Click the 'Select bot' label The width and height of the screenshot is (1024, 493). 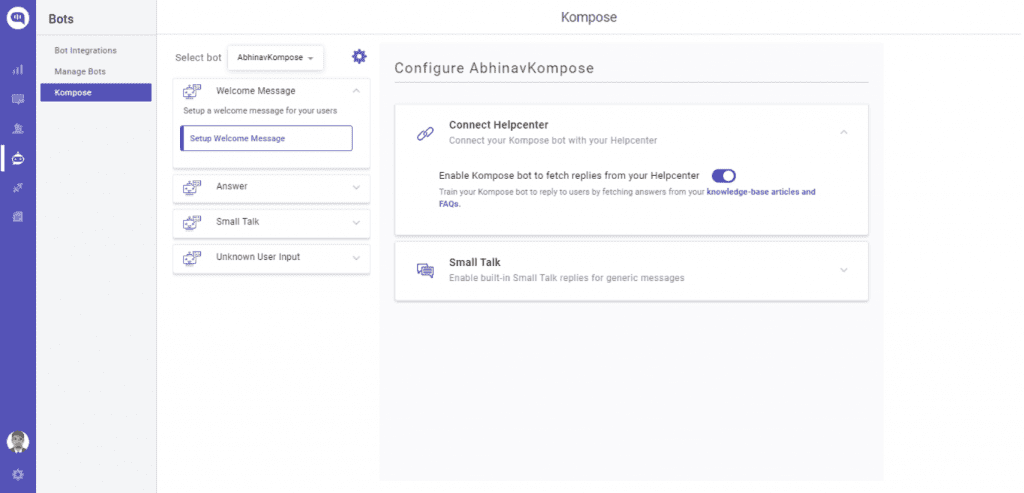click(x=199, y=57)
